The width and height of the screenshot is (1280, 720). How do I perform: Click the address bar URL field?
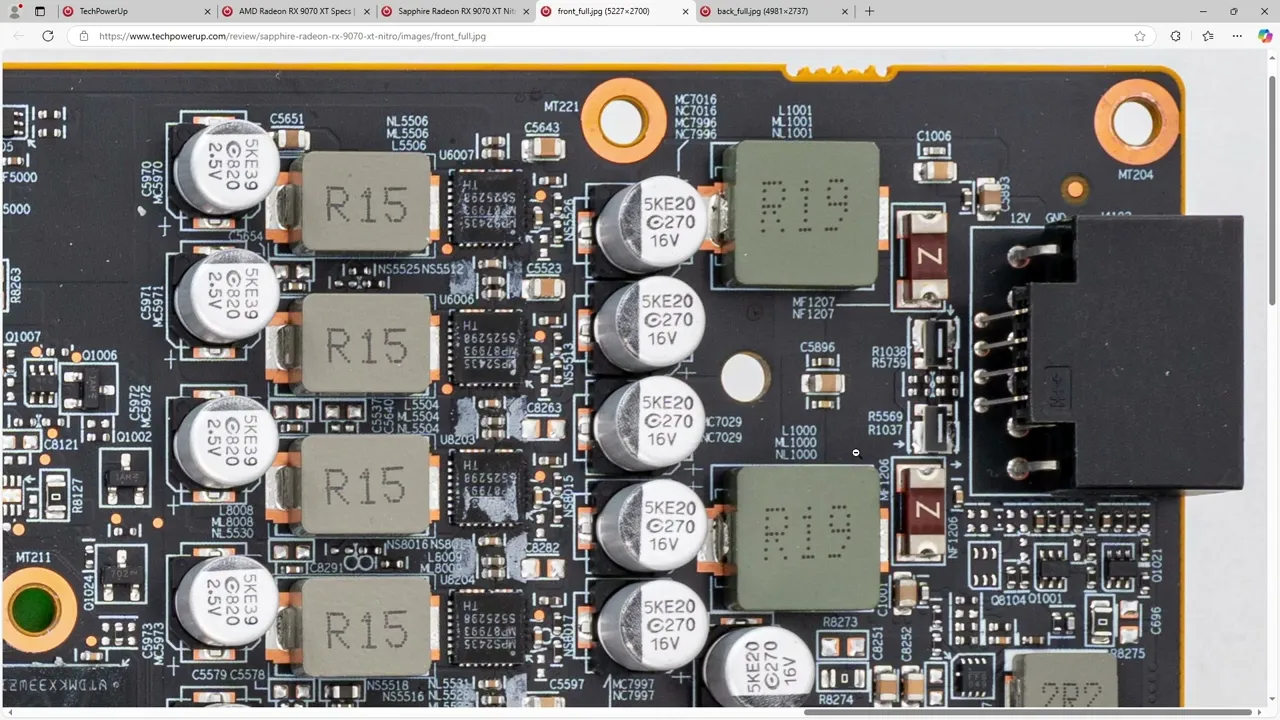(610, 36)
